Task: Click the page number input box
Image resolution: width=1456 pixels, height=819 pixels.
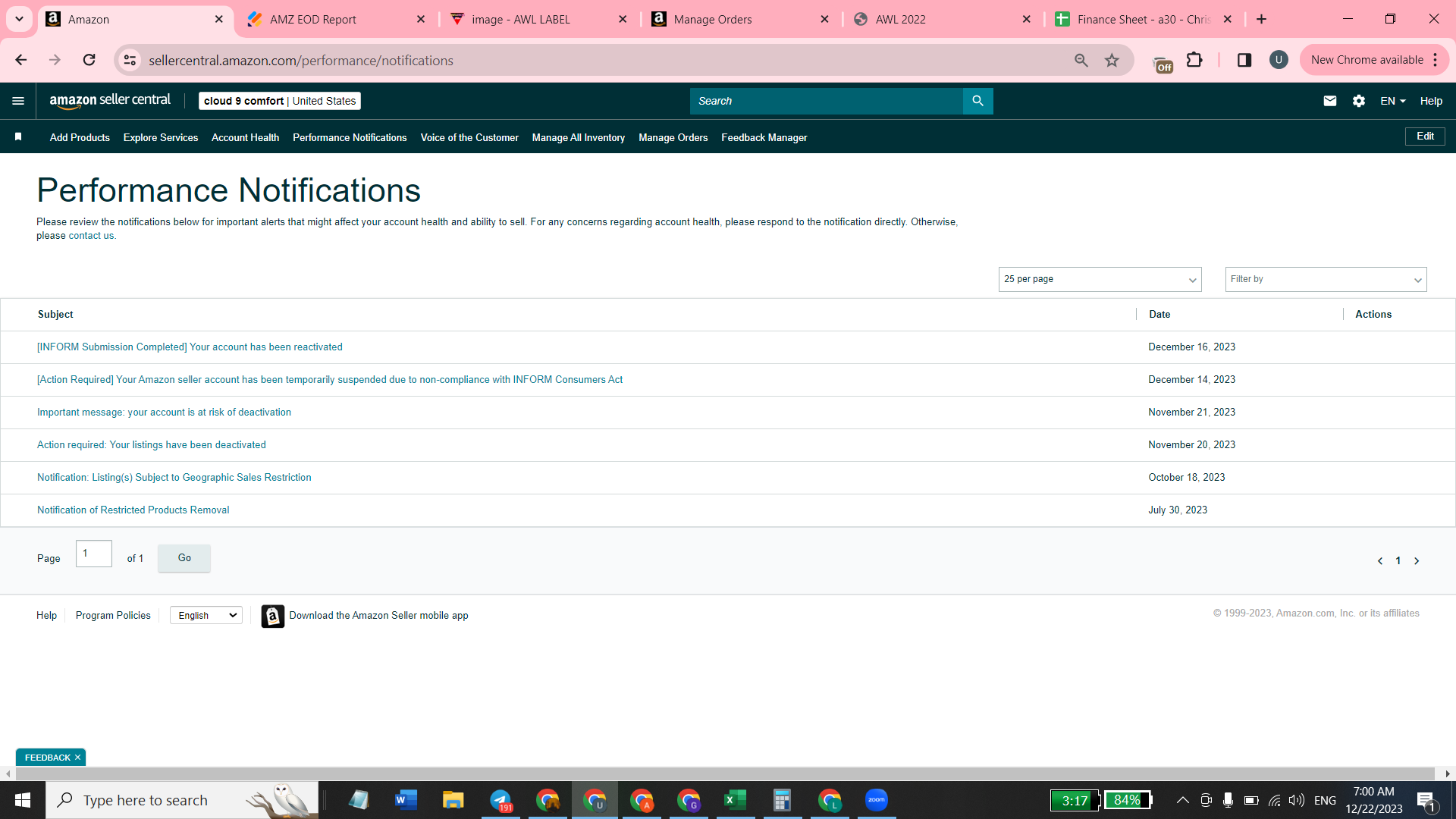Action: [94, 554]
